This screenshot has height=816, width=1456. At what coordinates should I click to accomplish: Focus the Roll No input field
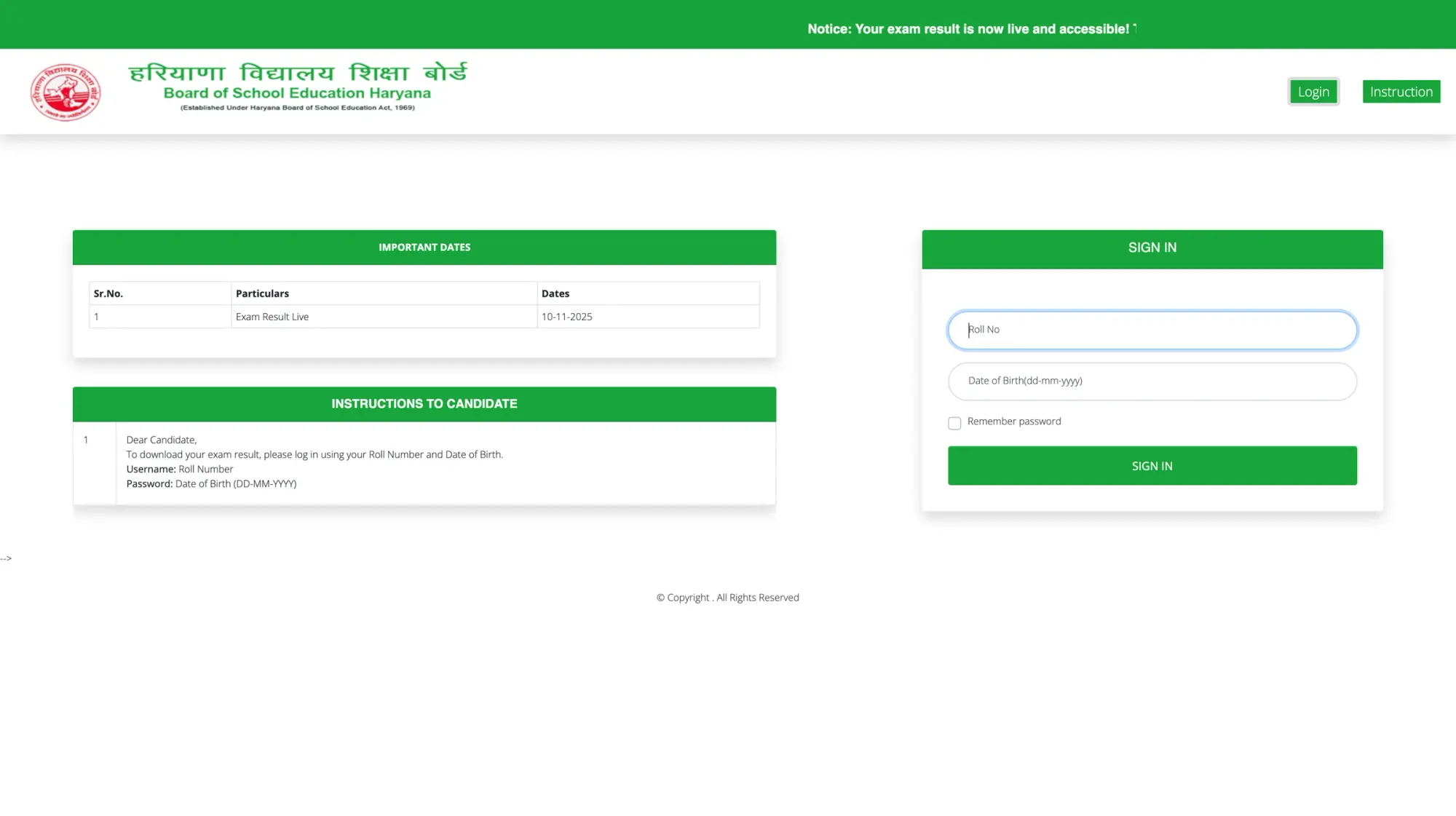click(x=1152, y=330)
